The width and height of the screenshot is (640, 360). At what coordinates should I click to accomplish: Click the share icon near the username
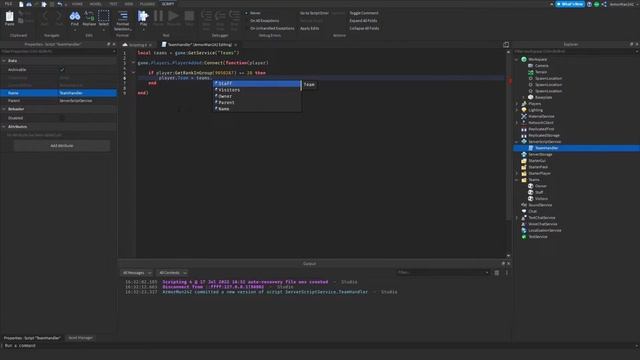coord(604,4)
